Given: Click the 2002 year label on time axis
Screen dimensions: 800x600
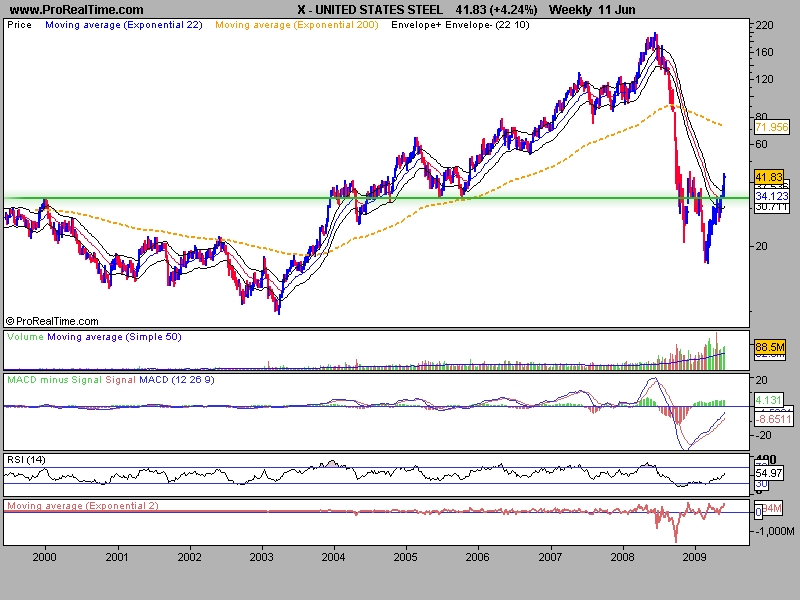Looking at the screenshot, I should [189, 557].
